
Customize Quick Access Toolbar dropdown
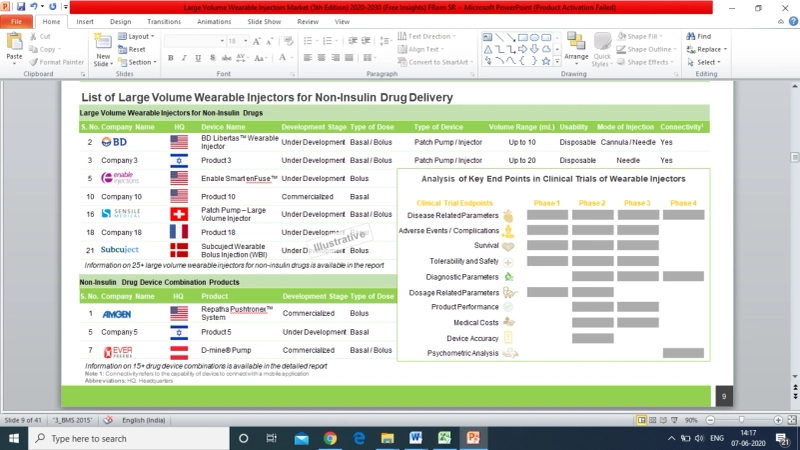point(65,7)
